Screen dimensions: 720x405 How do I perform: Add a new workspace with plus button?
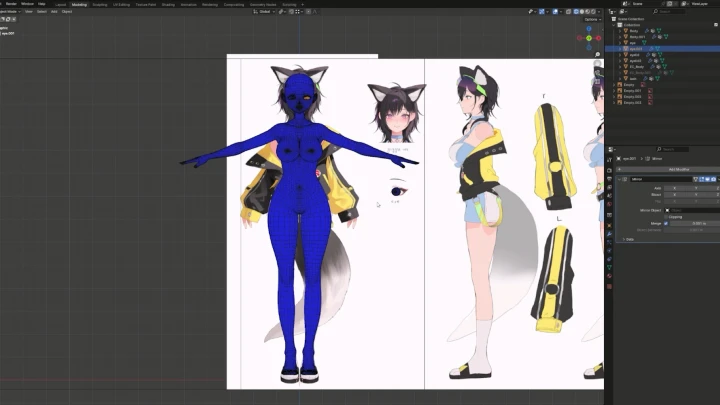coord(302,5)
